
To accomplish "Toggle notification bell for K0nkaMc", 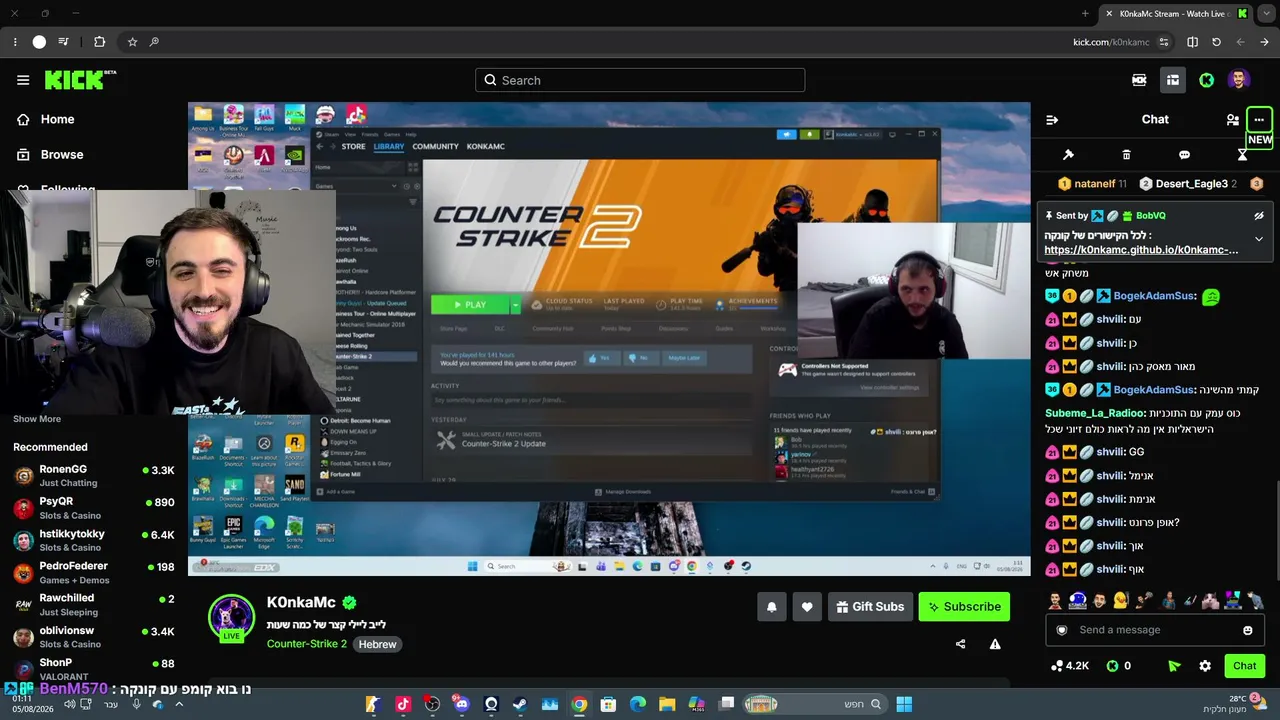I will tap(771, 606).
